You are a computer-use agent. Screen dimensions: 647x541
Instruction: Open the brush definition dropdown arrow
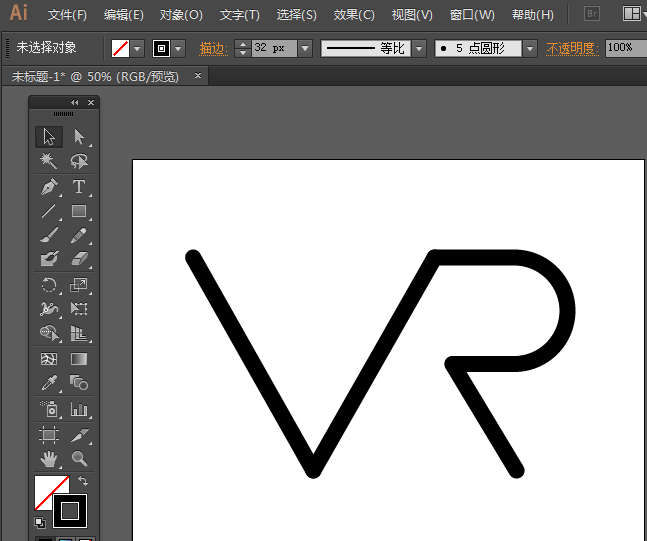click(x=530, y=48)
